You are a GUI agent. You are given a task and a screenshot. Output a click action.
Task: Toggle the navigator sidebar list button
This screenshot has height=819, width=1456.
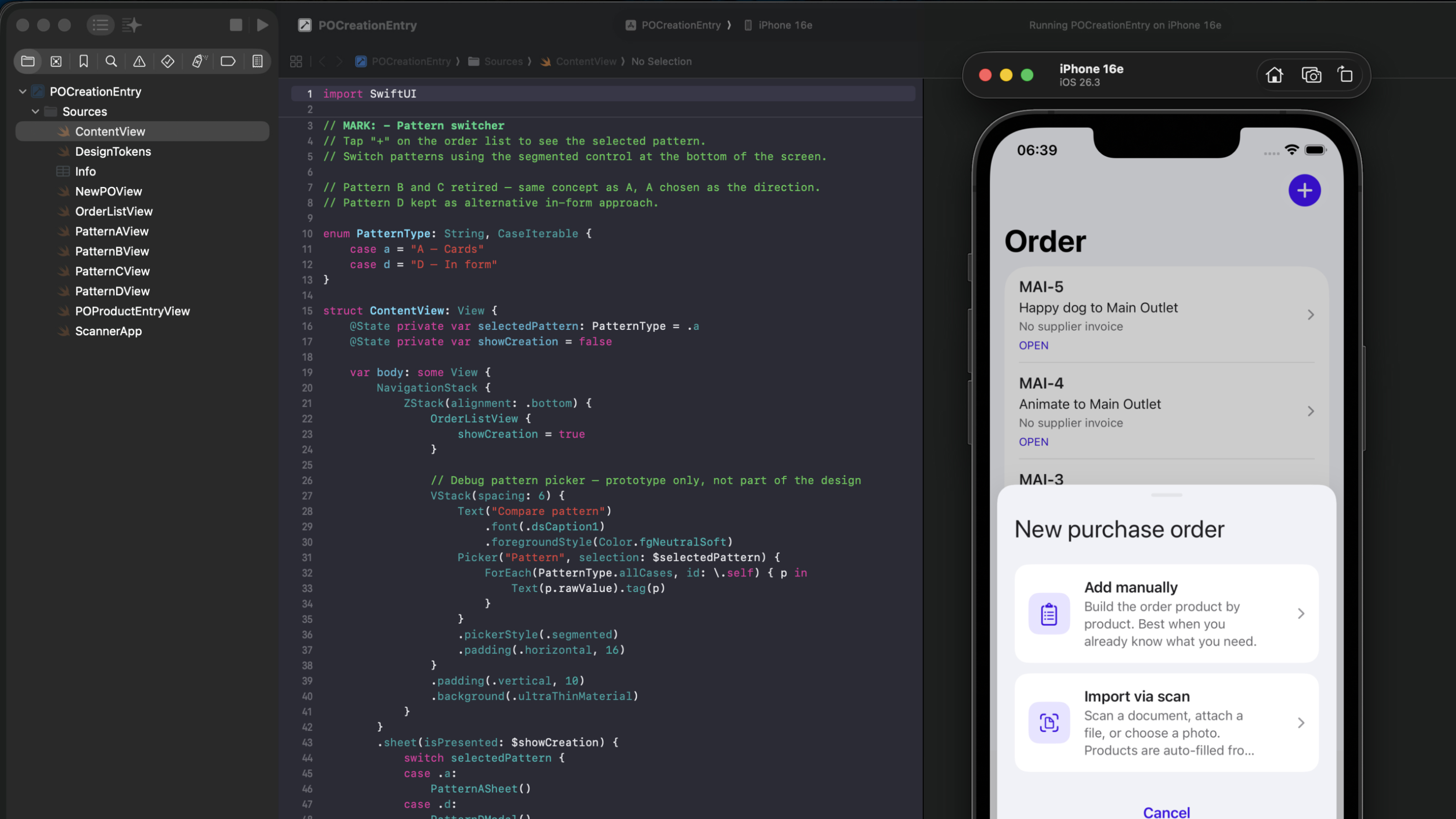point(101,25)
